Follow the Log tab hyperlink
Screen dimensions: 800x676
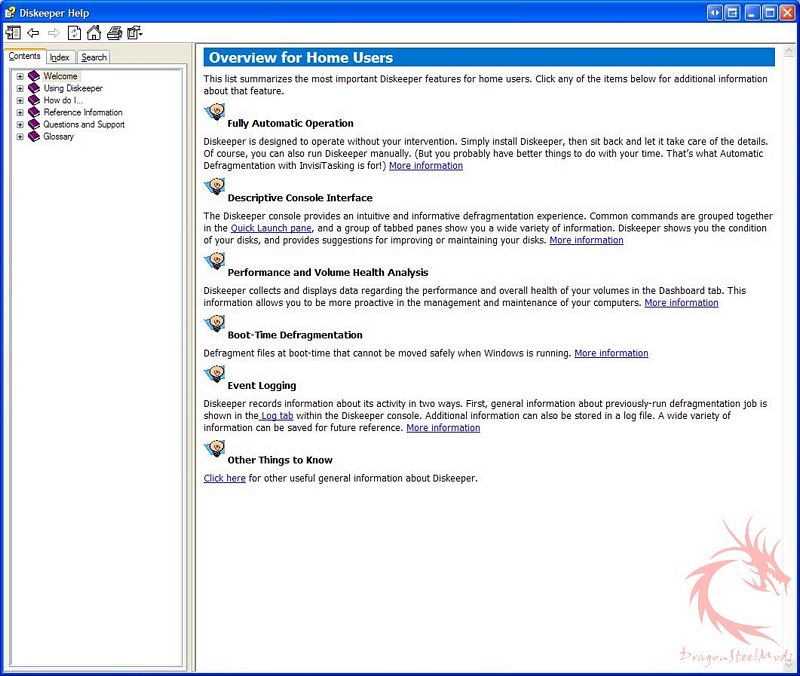pos(276,415)
